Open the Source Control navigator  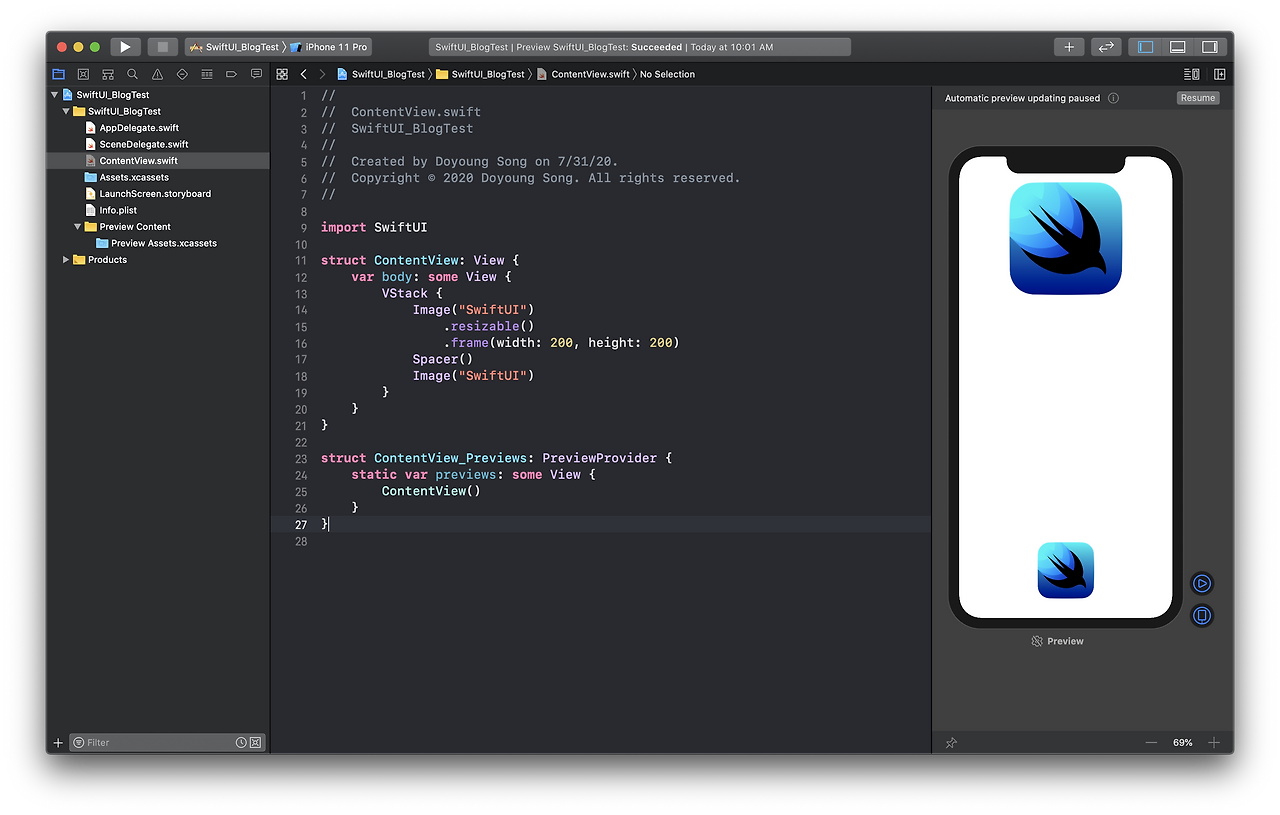click(83, 74)
